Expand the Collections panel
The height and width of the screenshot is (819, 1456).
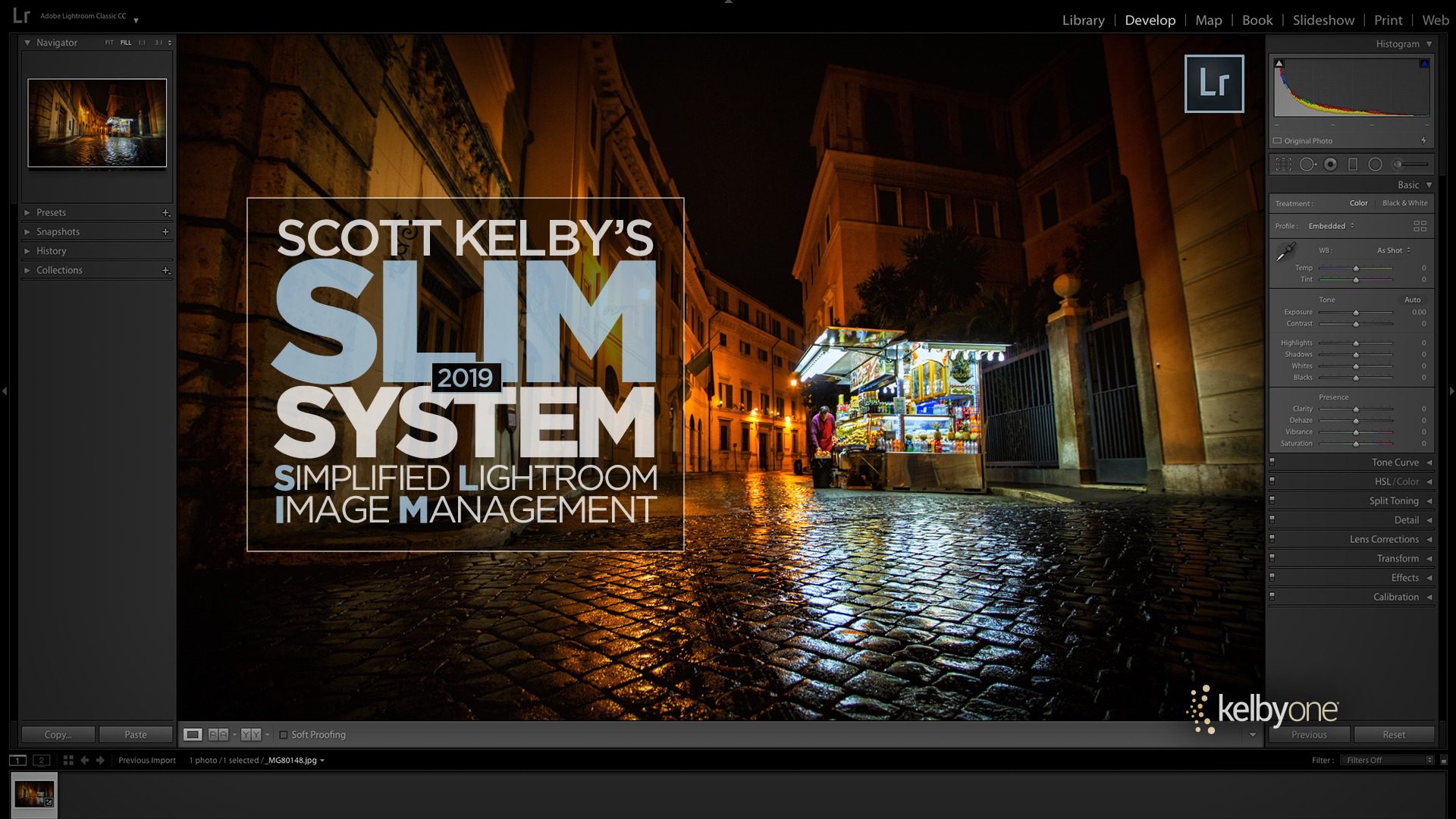27,271
